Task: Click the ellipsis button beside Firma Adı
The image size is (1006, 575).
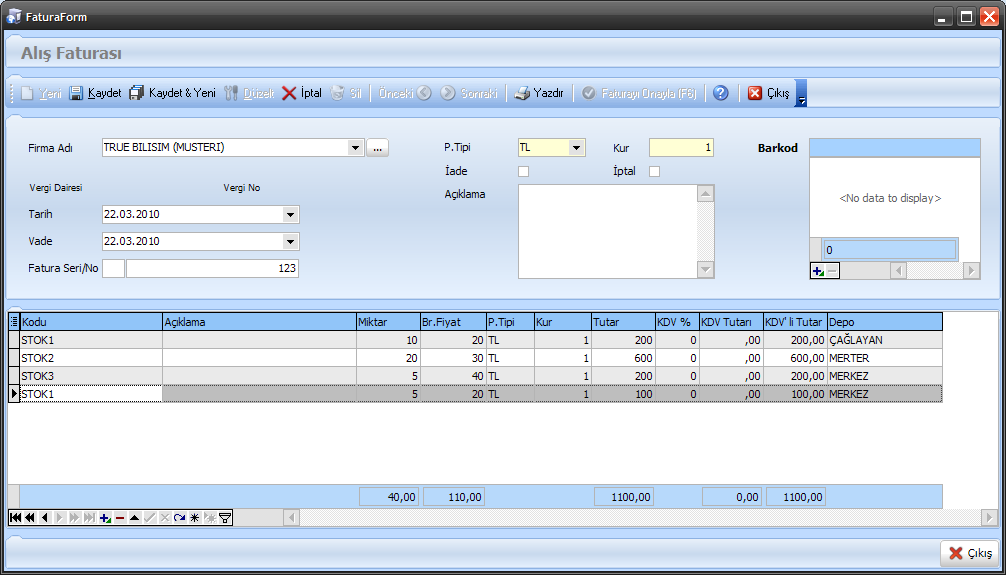Action: pos(377,148)
